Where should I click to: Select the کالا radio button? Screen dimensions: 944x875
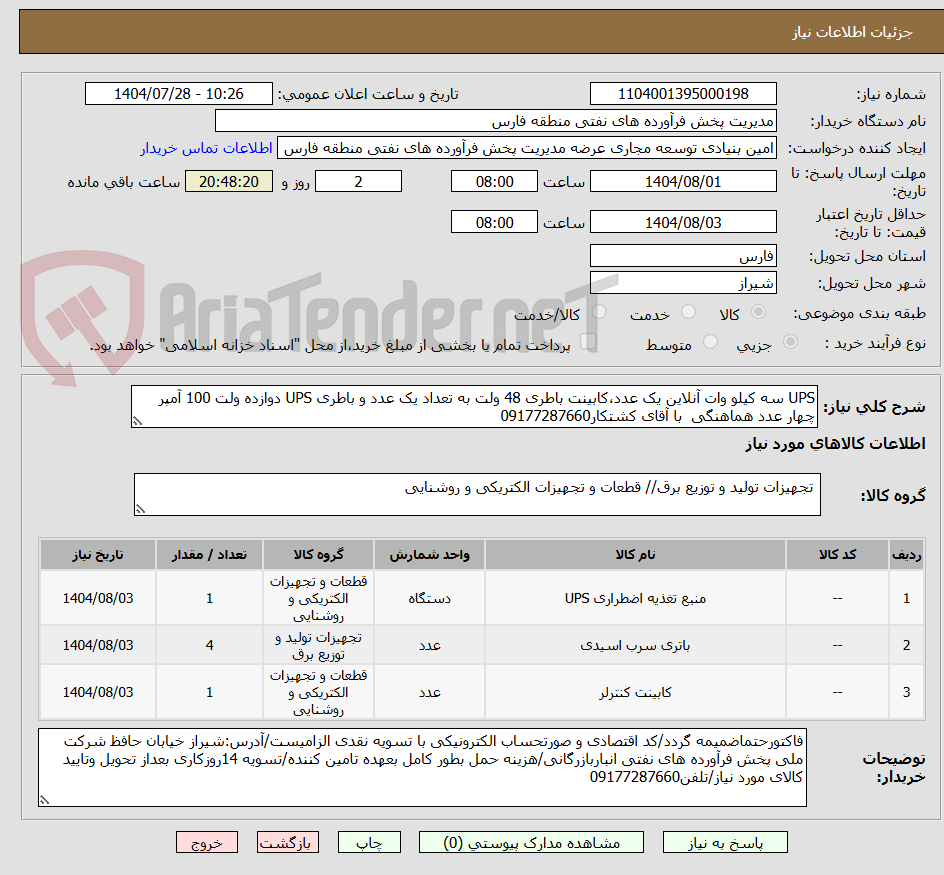click(x=758, y=311)
